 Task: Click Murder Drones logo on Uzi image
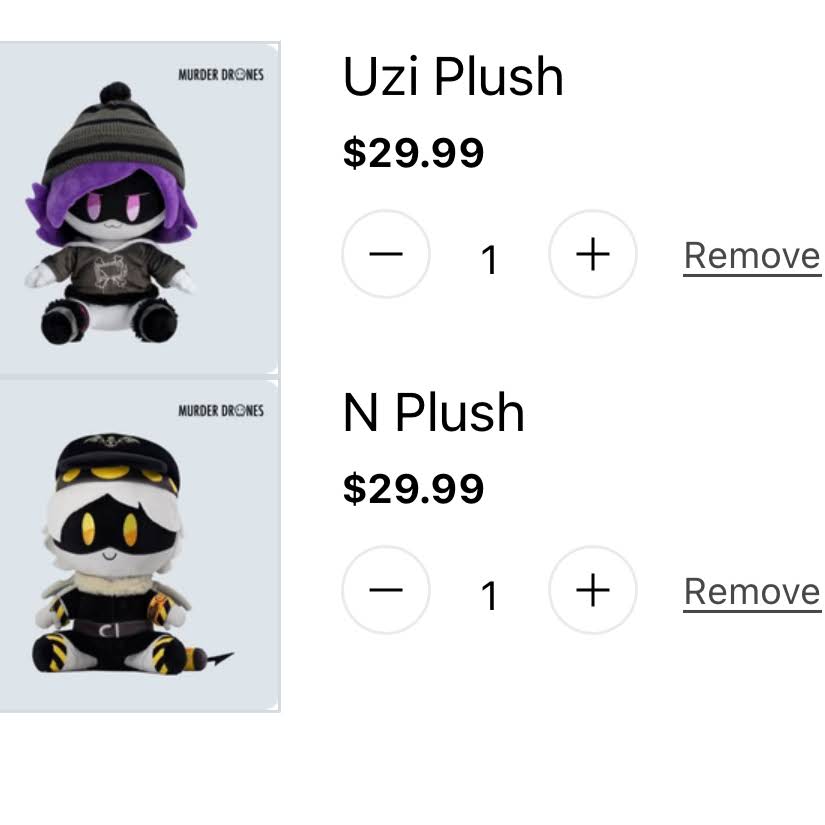[x=221, y=74]
